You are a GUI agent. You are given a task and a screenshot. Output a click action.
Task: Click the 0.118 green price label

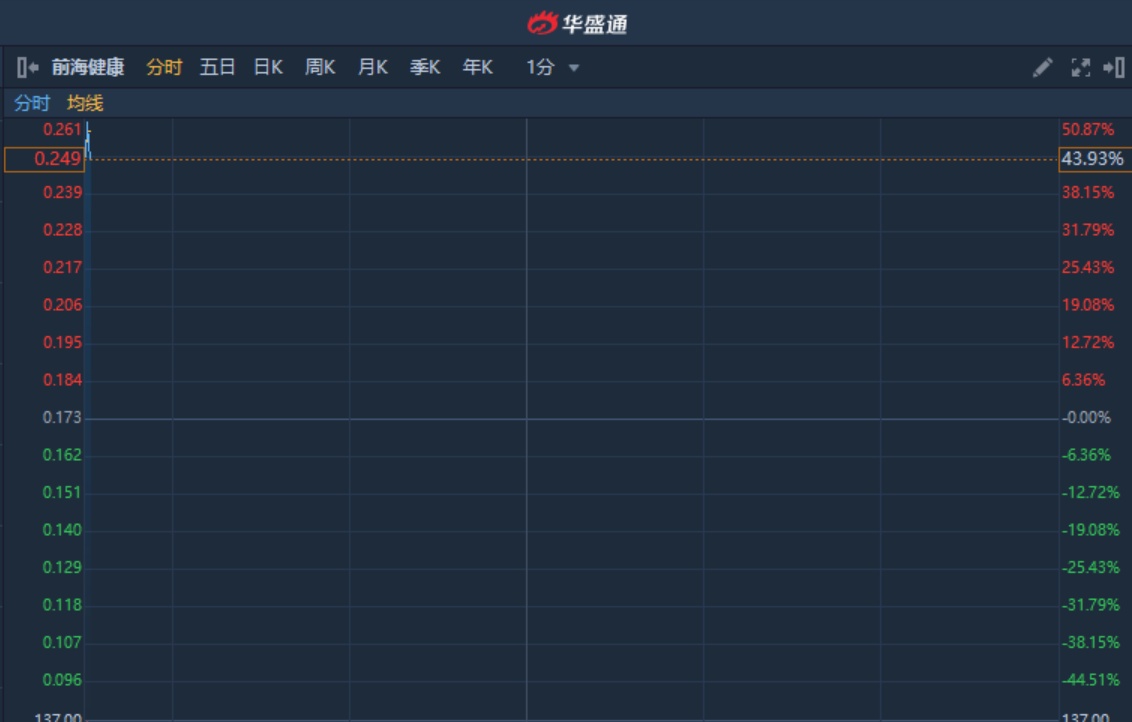(62, 605)
